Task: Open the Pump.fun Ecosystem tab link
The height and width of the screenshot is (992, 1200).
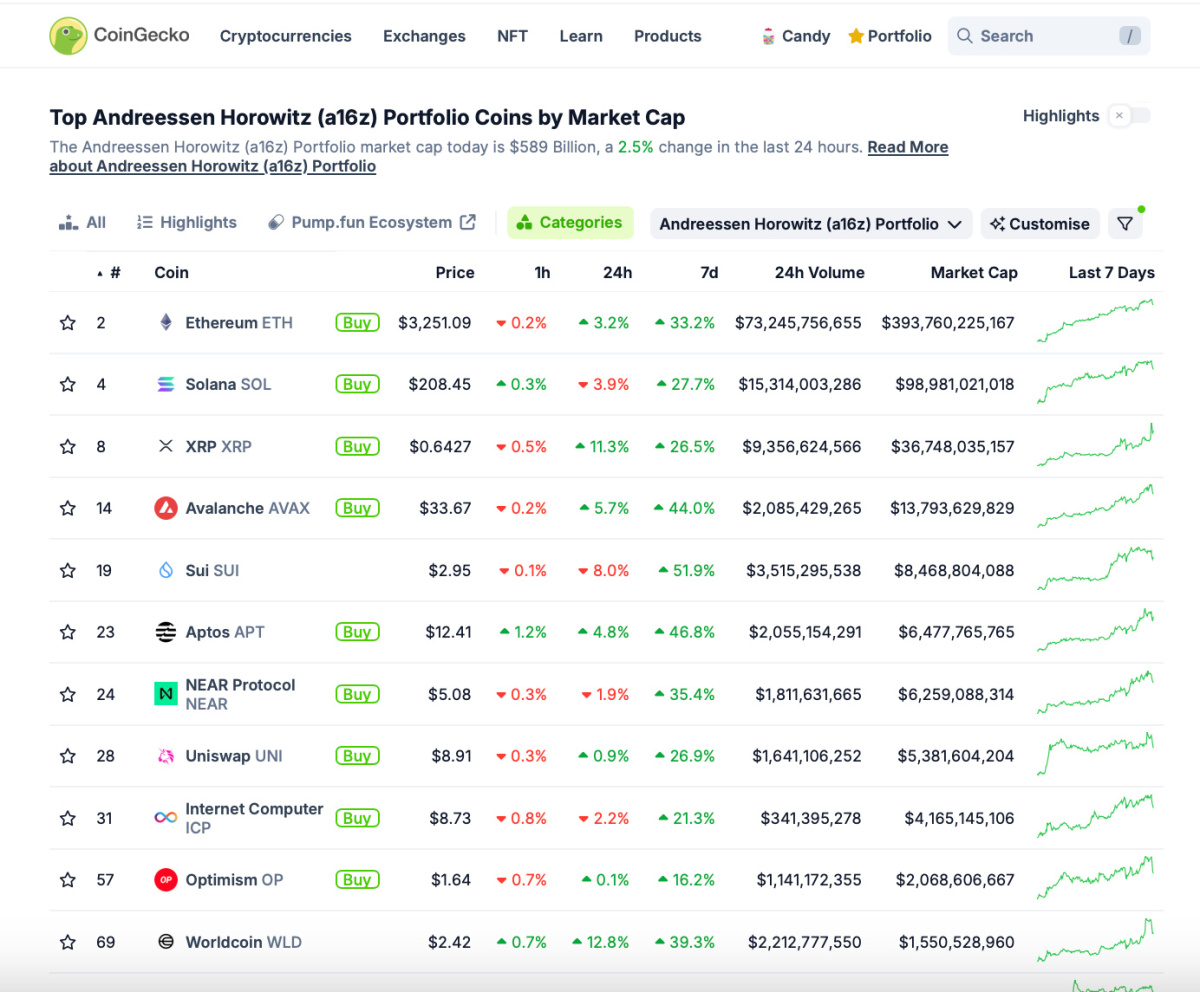Action: 372,223
